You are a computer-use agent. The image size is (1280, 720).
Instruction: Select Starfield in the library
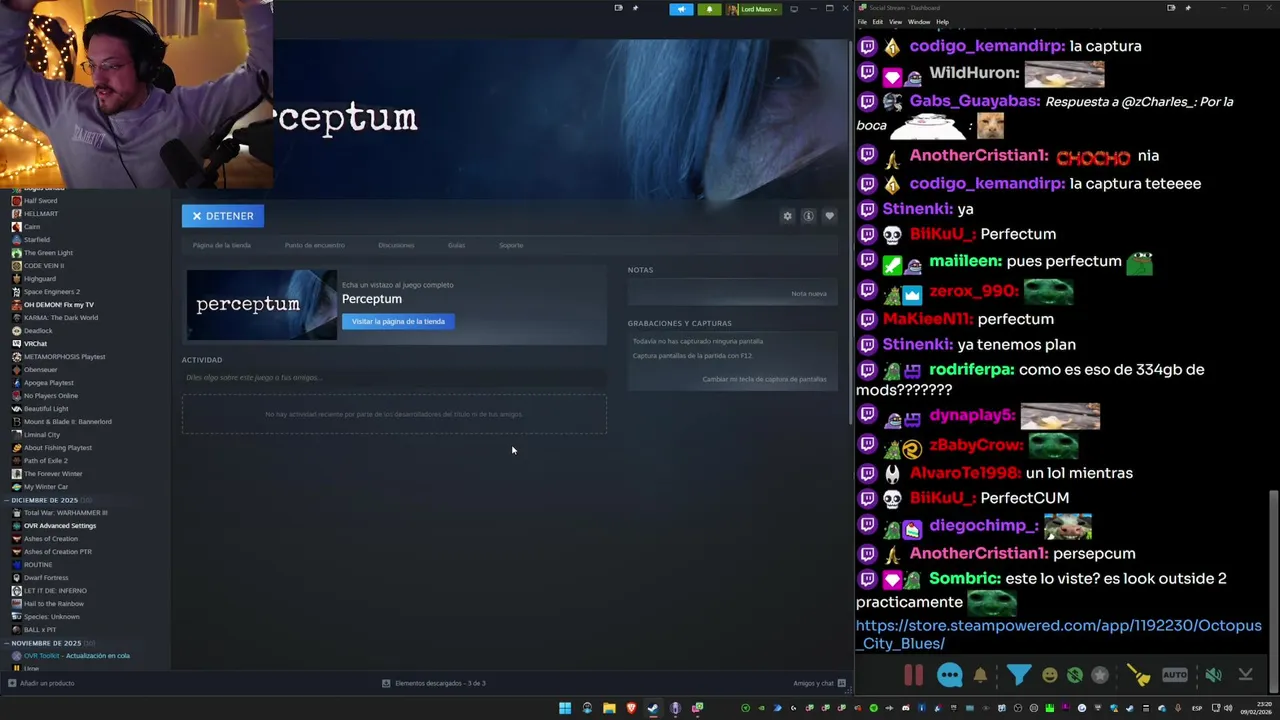(x=37, y=240)
